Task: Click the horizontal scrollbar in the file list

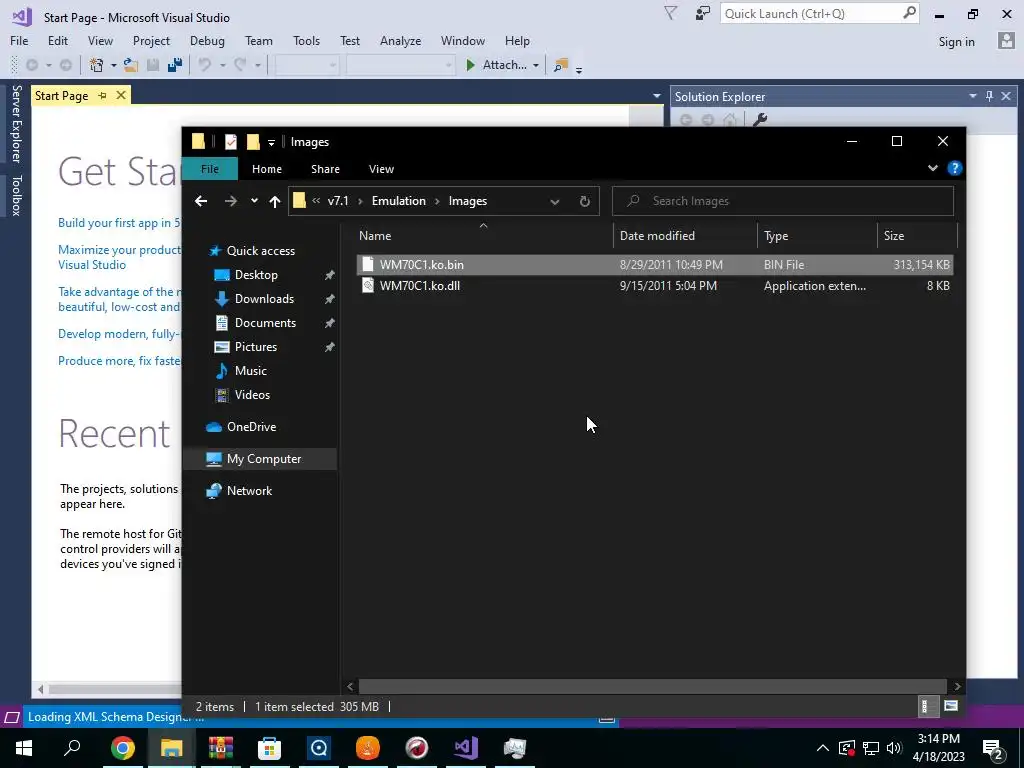Action: (652, 686)
